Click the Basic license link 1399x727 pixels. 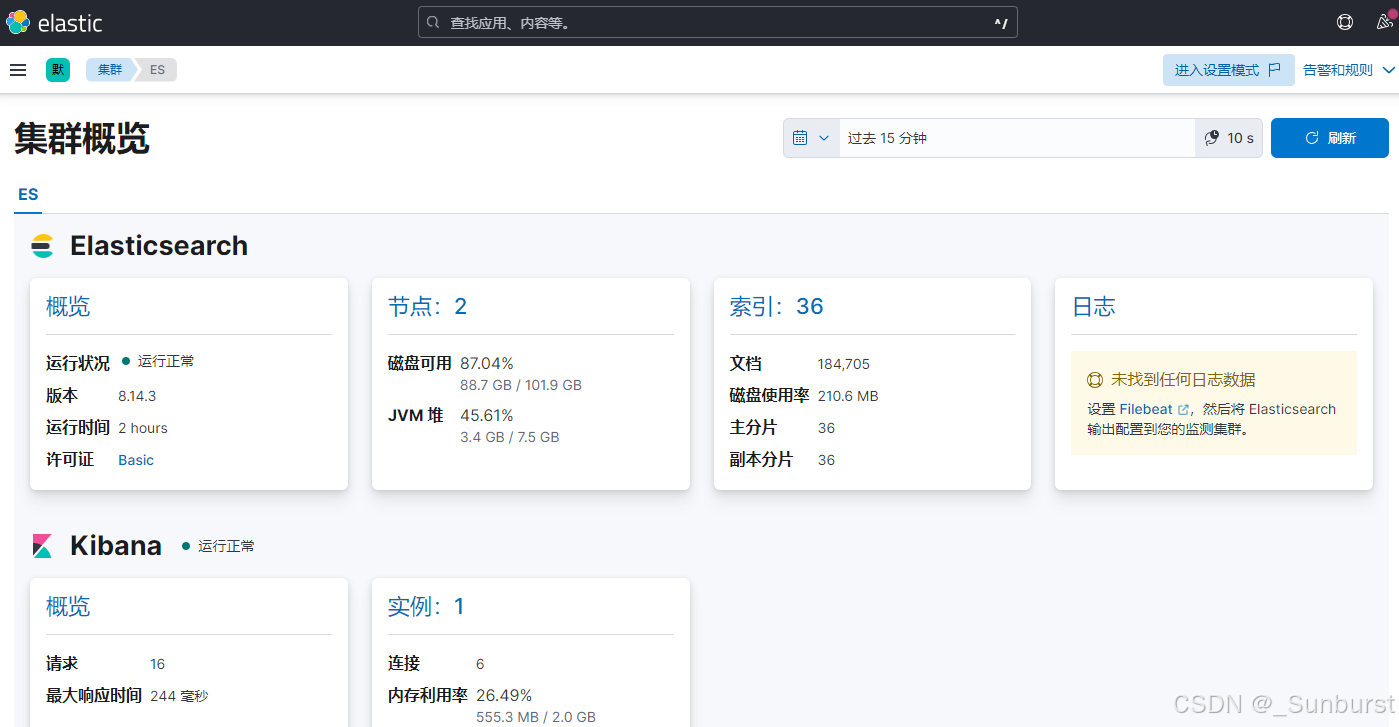tap(136, 460)
